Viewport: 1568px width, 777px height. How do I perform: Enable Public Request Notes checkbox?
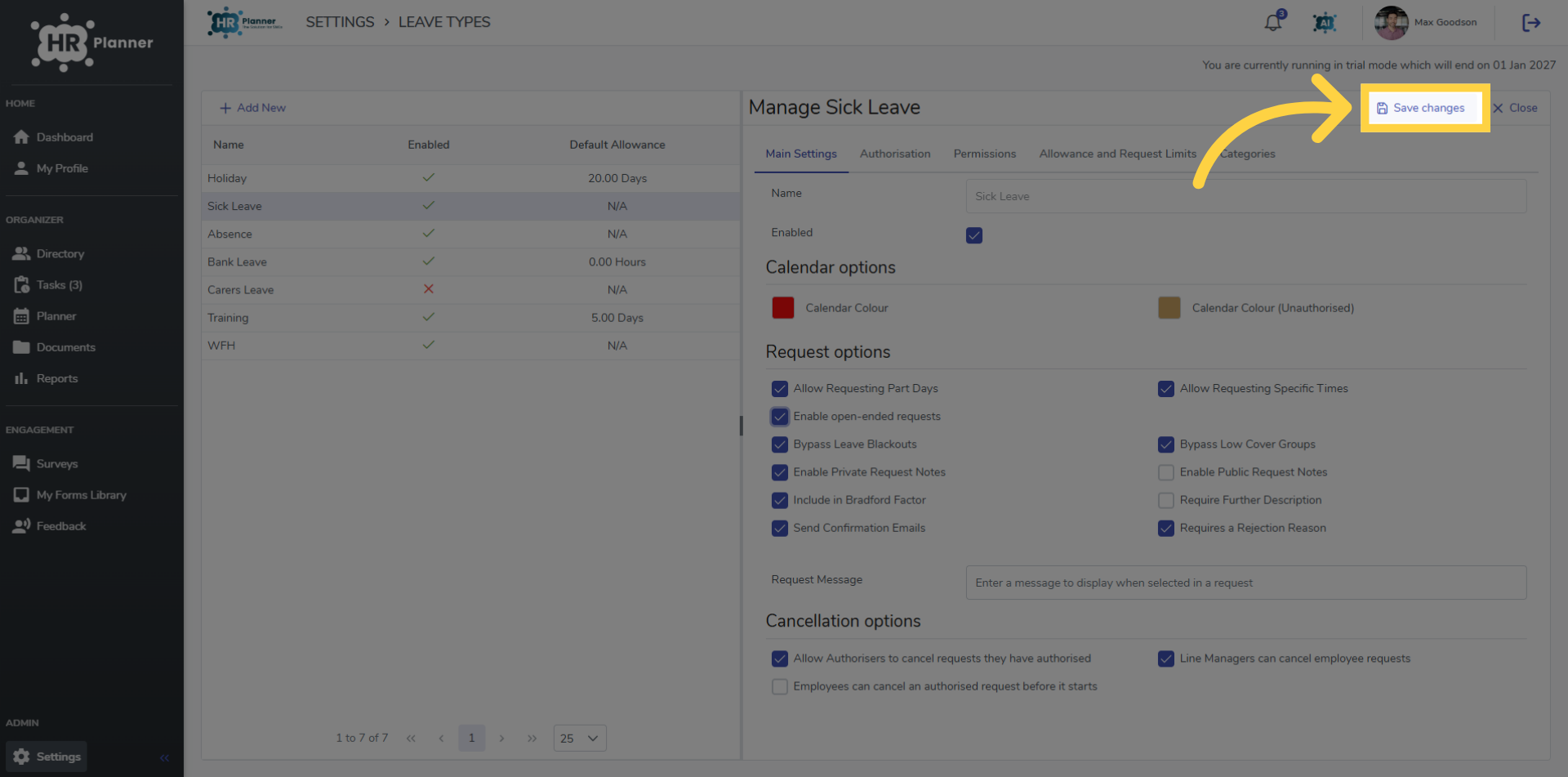(x=1166, y=472)
